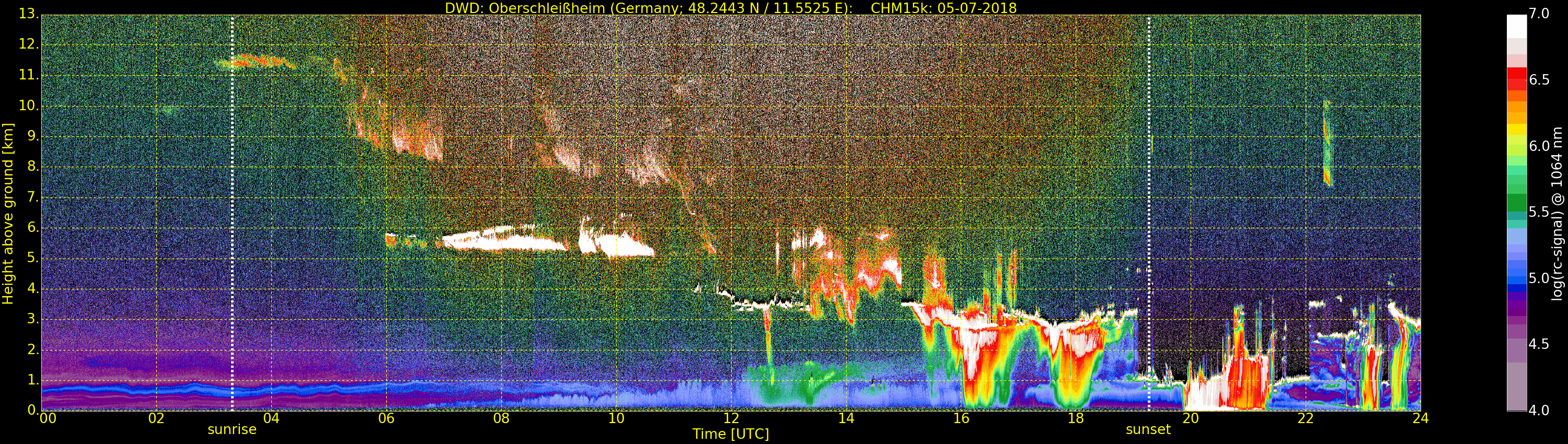Click the y-axis tick label '11.'

(x=28, y=75)
